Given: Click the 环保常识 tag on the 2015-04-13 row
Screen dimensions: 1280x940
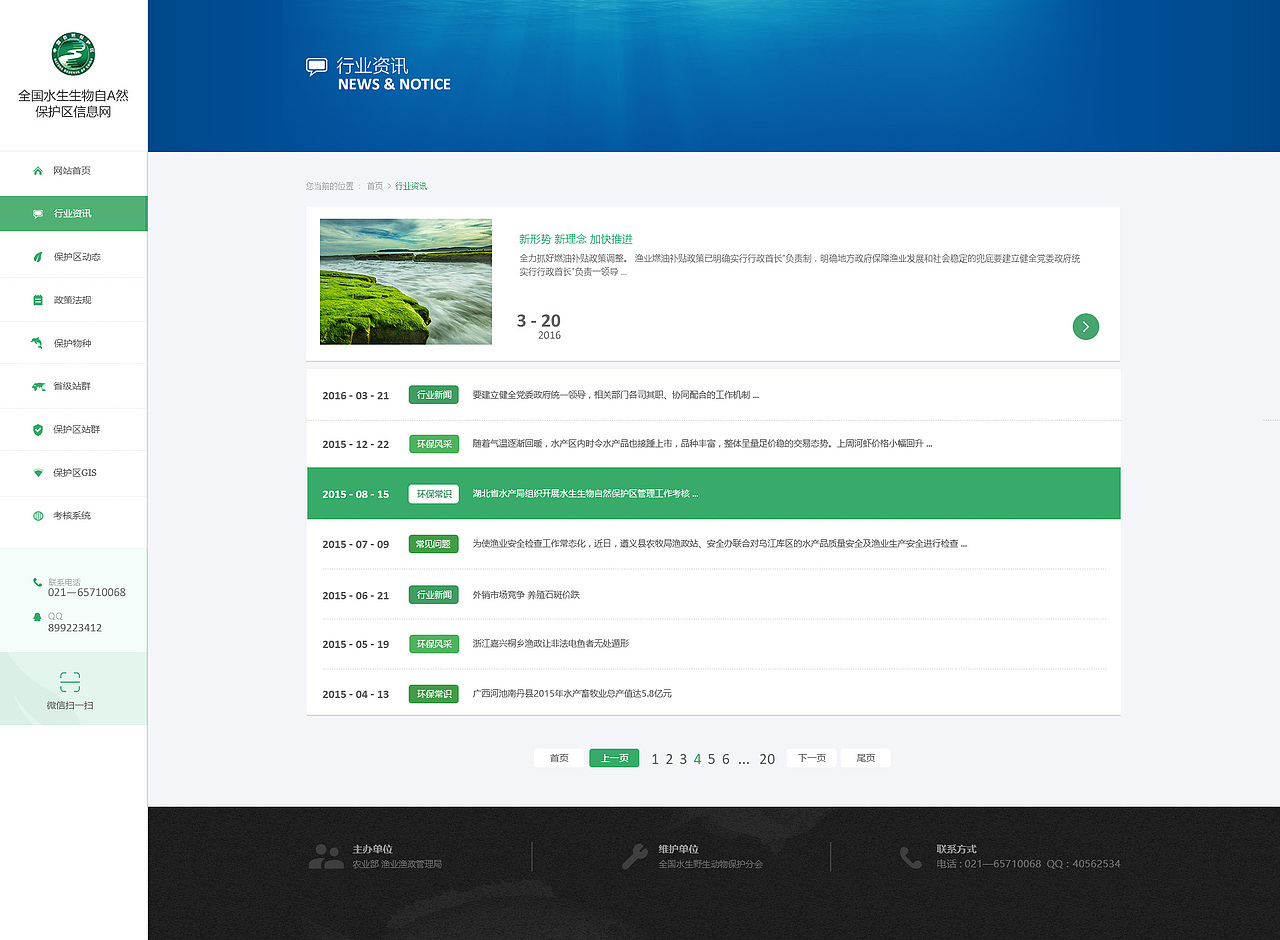Looking at the screenshot, I should (x=434, y=694).
